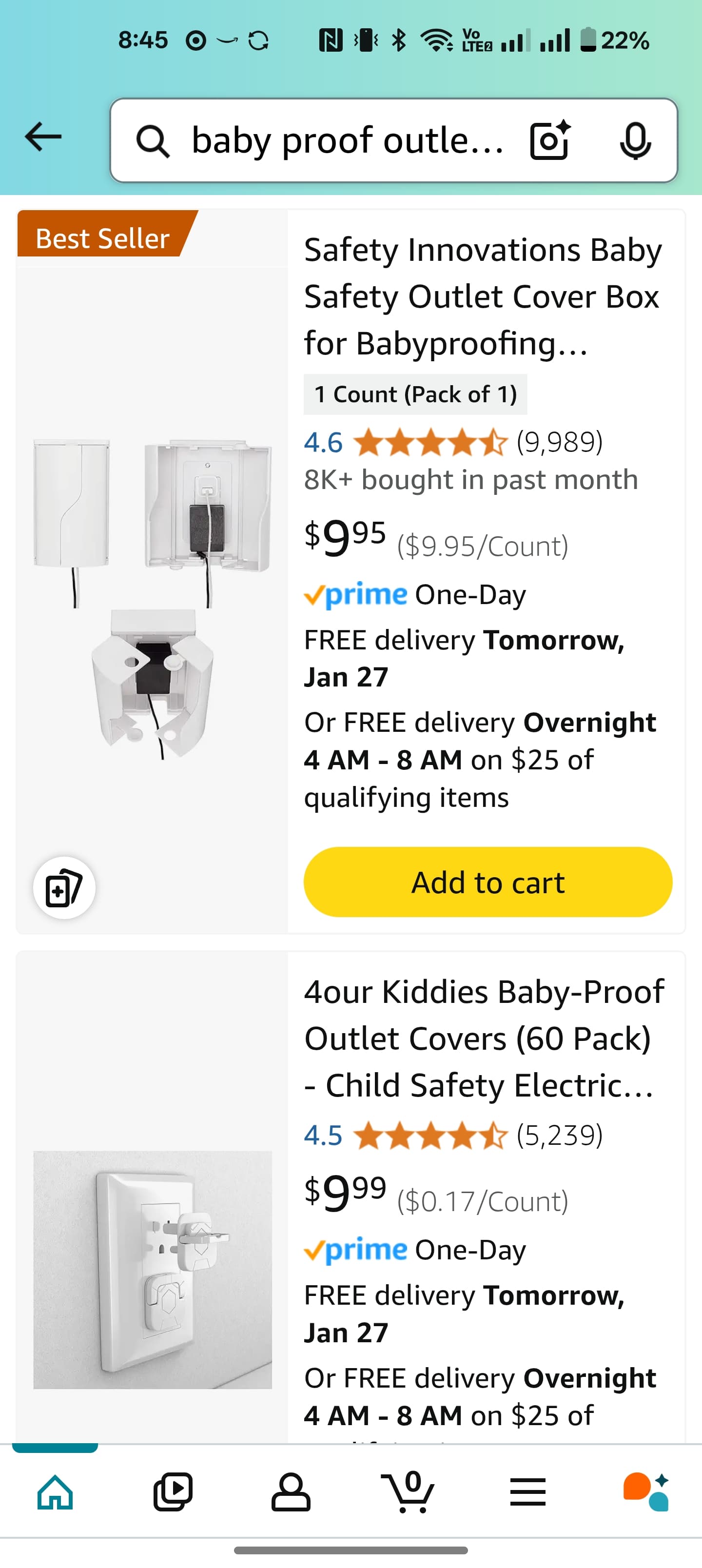View the 4our Kiddies outlet cover image
This screenshot has height=1568, width=702.
(152, 1270)
